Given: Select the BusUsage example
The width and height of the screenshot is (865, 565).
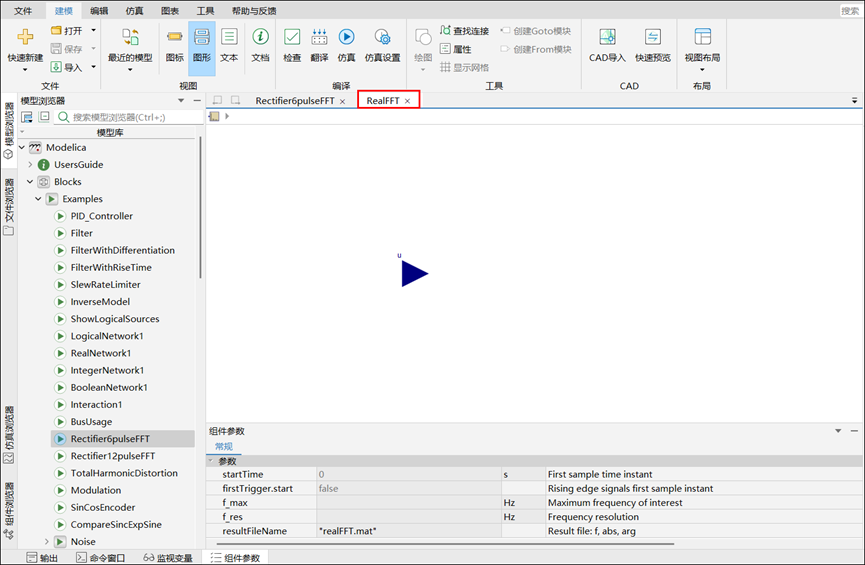Looking at the screenshot, I should tap(91, 422).
